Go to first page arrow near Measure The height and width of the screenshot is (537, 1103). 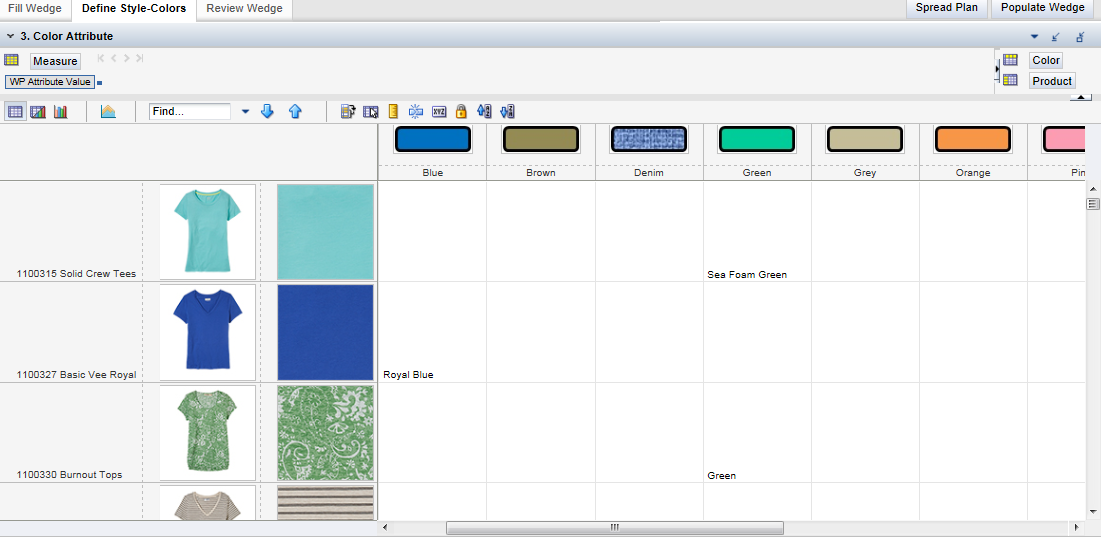[x=101, y=58]
